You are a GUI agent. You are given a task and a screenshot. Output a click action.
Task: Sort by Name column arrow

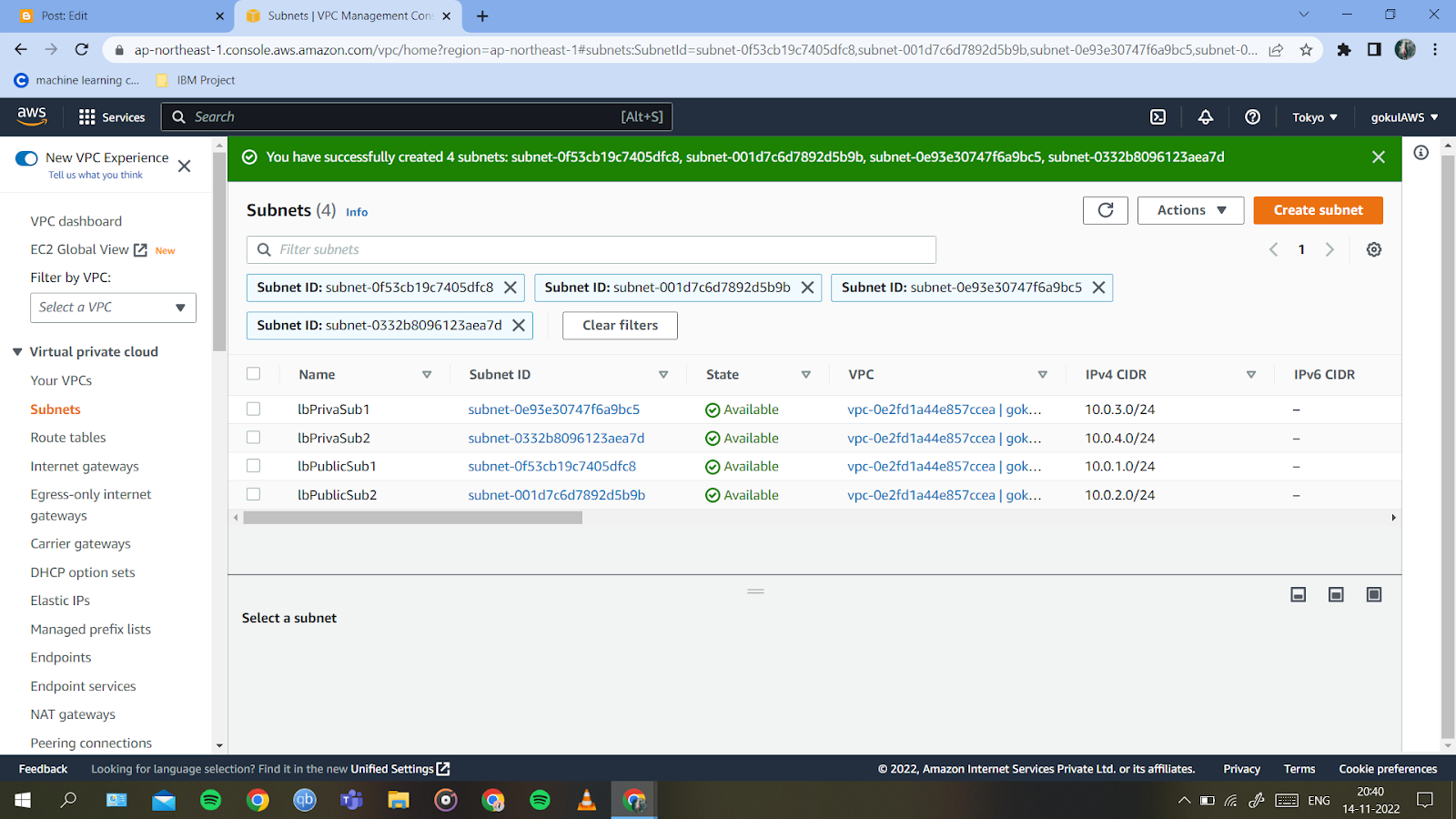[427, 375]
